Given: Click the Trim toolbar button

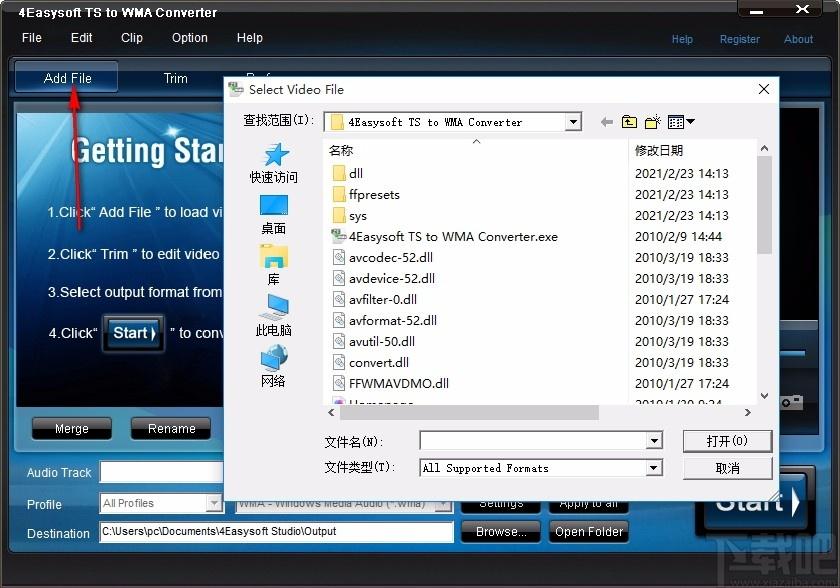Looking at the screenshot, I should [x=175, y=79].
